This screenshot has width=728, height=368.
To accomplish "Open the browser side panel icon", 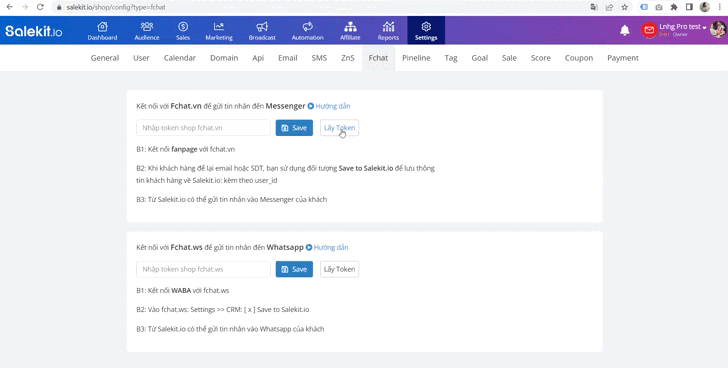I will pyautogui.click(x=689, y=7).
